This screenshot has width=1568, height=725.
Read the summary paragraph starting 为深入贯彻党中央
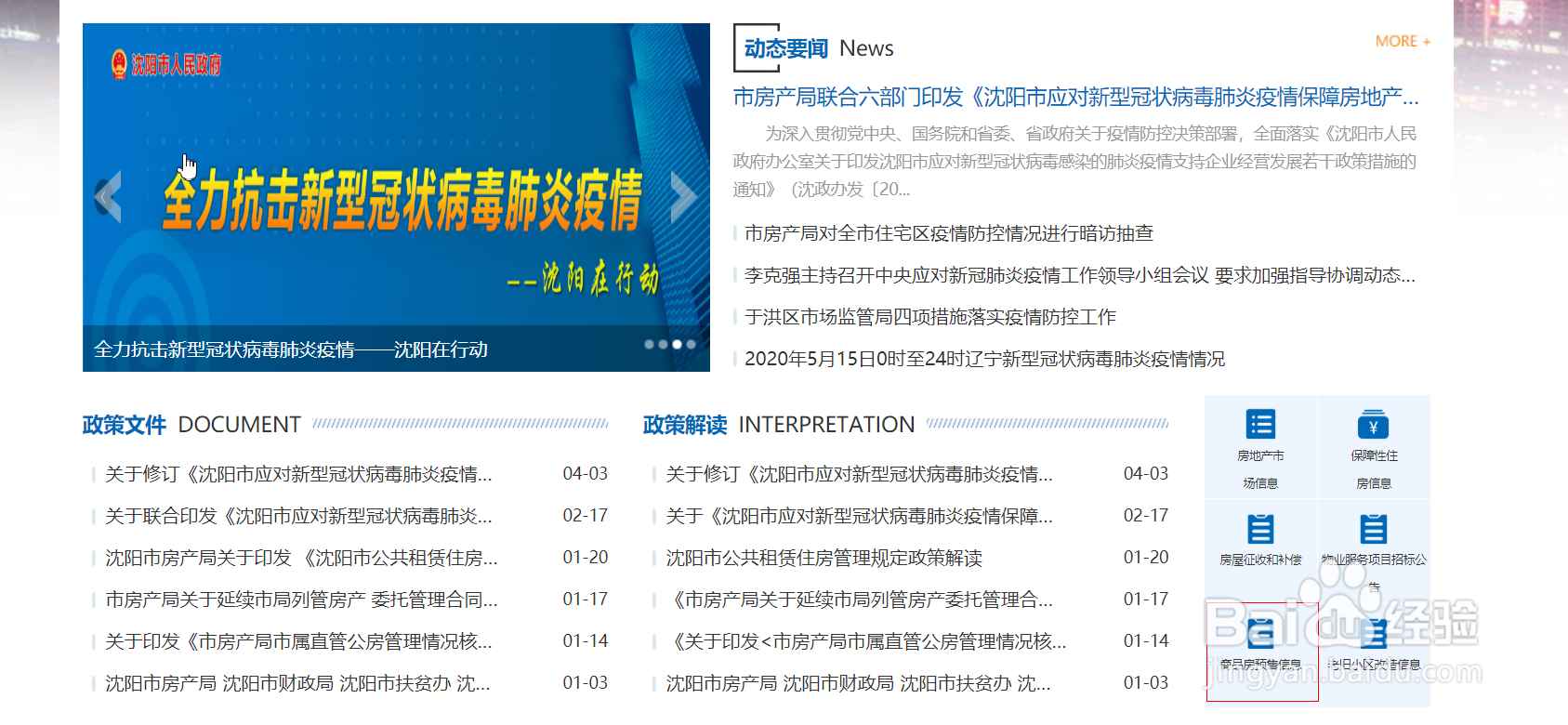[1075, 162]
